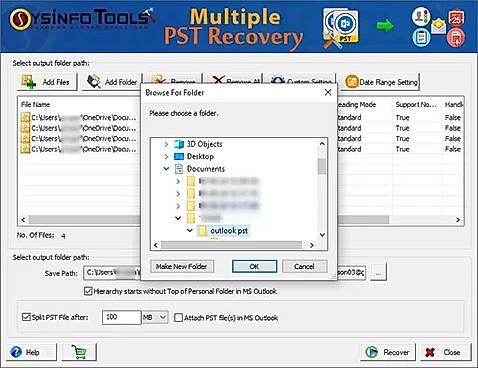This screenshot has height=368, width=478.
Task: Click the Remove All red X icon
Action: [218, 80]
